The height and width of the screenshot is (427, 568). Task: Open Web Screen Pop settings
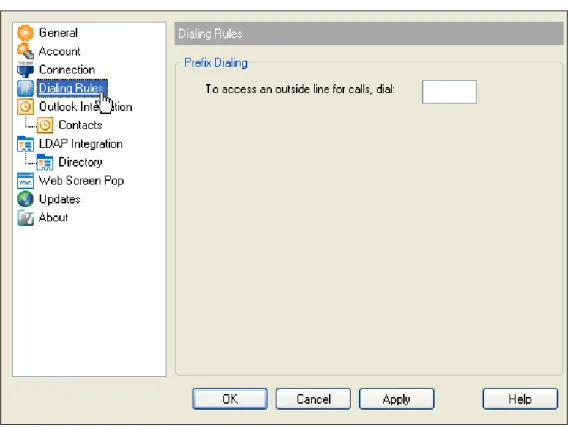pyautogui.click(x=82, y=181)
